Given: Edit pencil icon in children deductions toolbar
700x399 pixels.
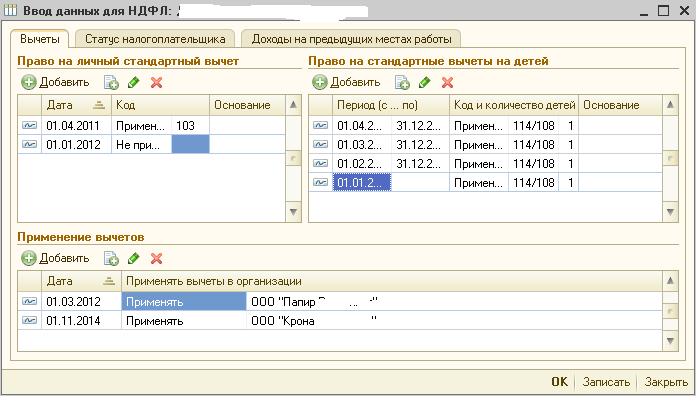Looking at the screenshot, I should (x=425, y=83).
